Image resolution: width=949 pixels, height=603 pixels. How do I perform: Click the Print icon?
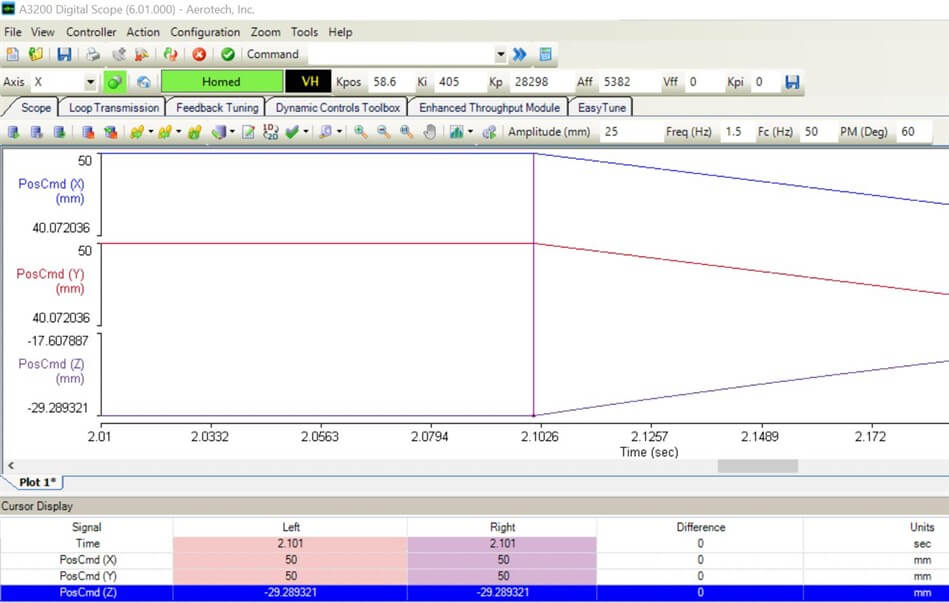click(x=93, y=54)
